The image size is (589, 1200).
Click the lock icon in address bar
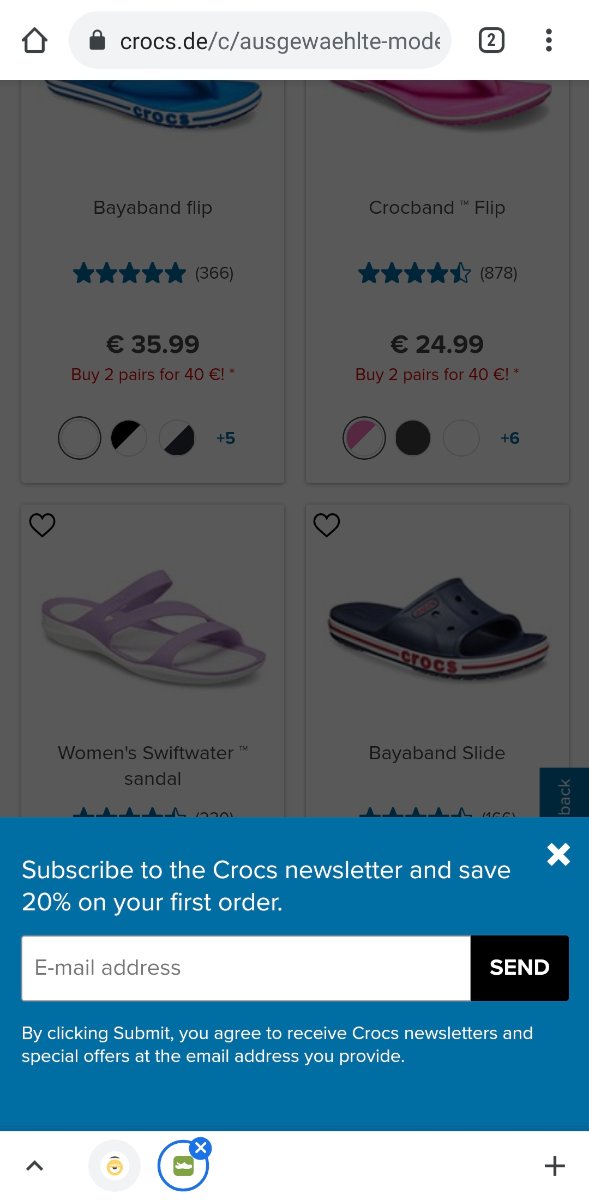[97, 40]
